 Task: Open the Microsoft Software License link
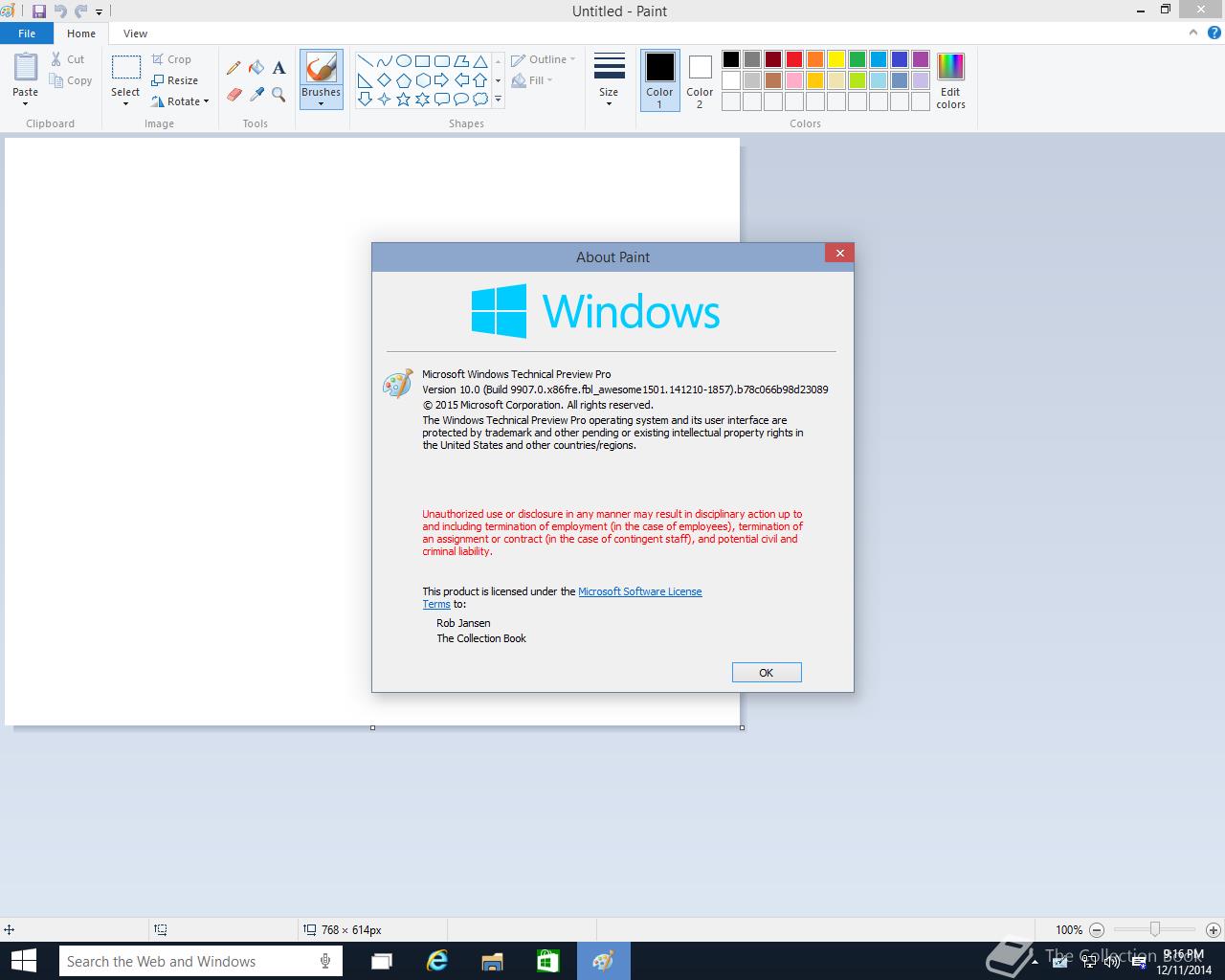(x=640, y=591)
